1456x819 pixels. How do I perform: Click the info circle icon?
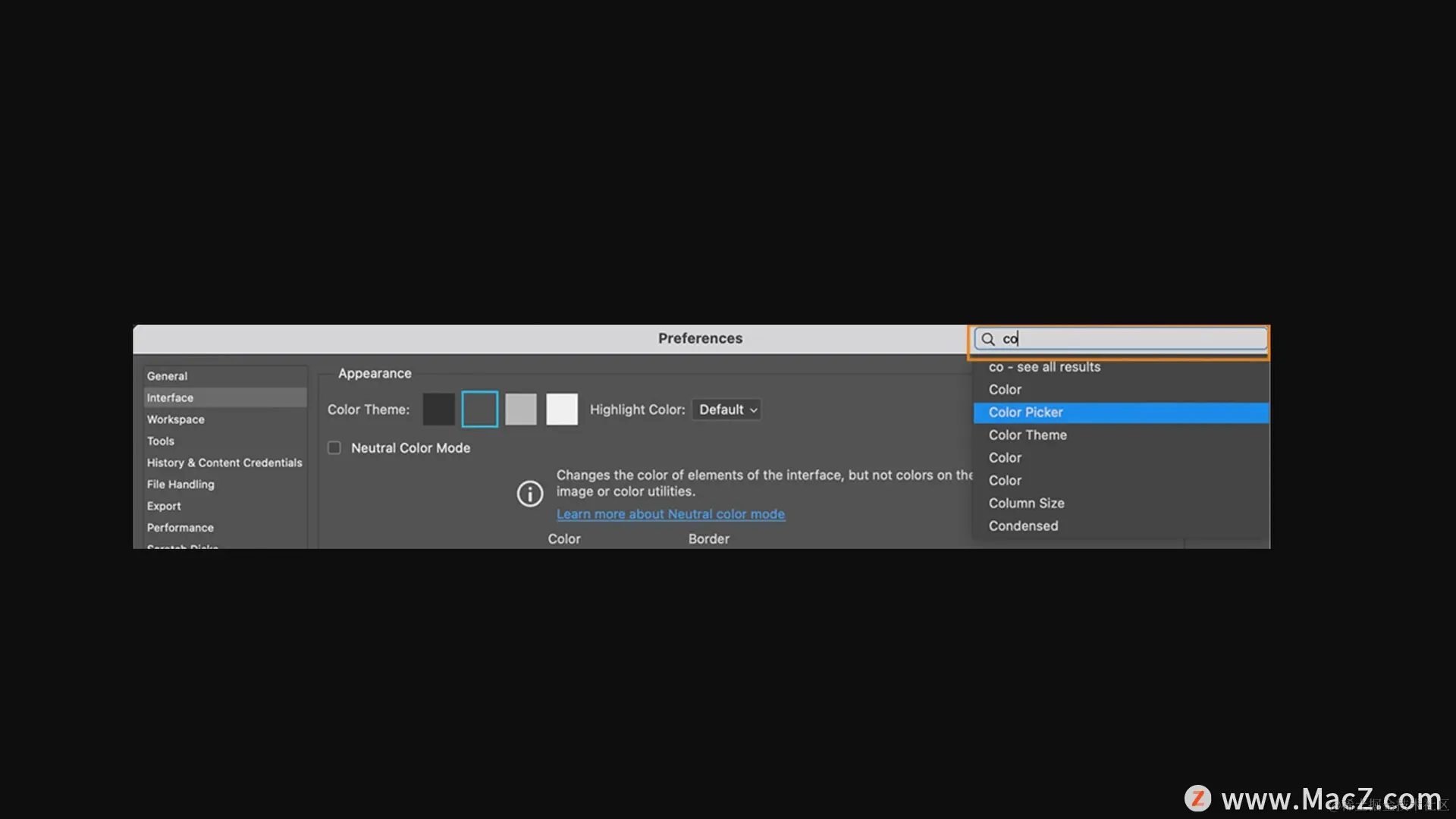[x=530, y=494]
